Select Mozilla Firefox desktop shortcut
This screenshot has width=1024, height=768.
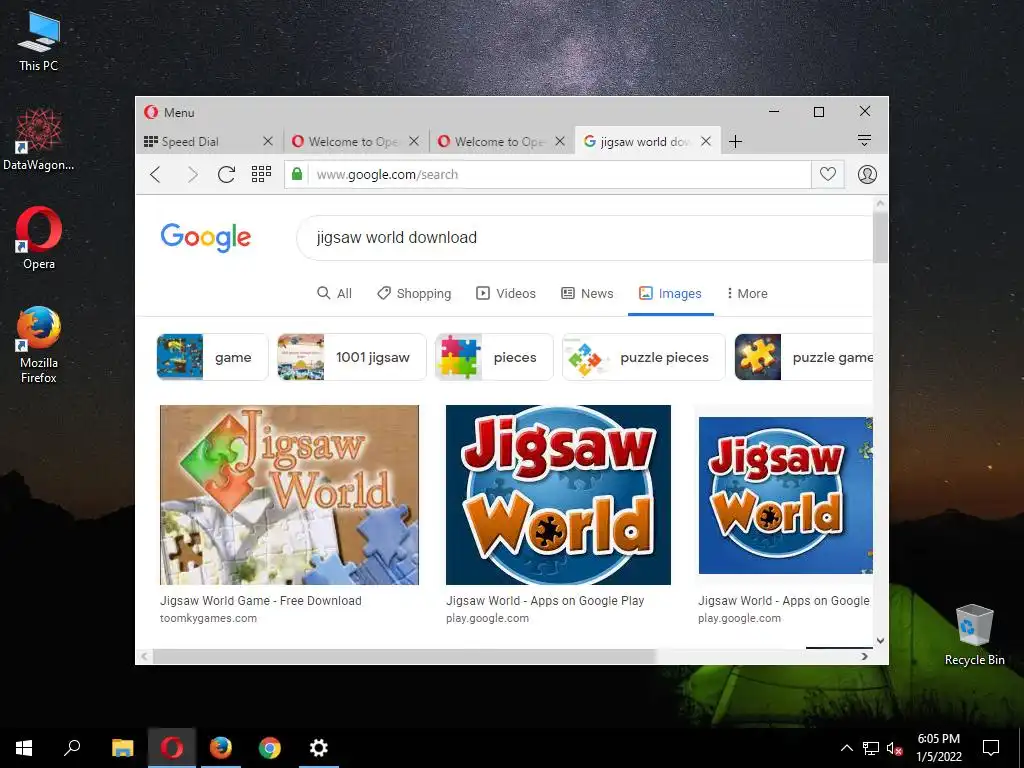click(39, 345)
